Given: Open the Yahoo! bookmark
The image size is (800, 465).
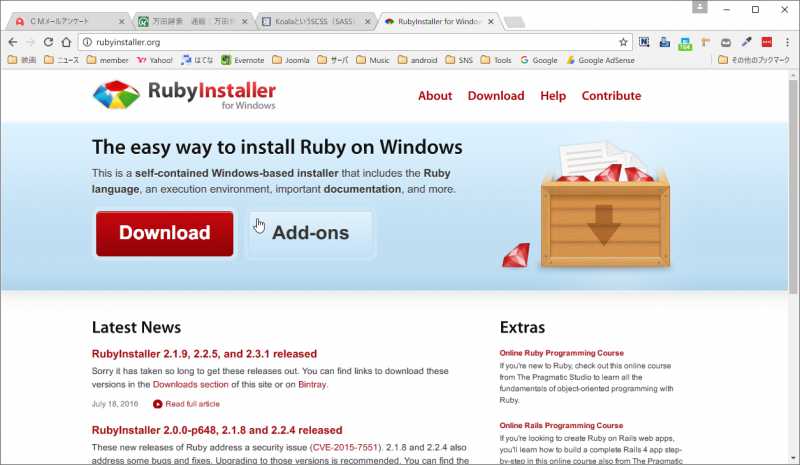Looking at the screenshot, I should click(x=155, y=60).
